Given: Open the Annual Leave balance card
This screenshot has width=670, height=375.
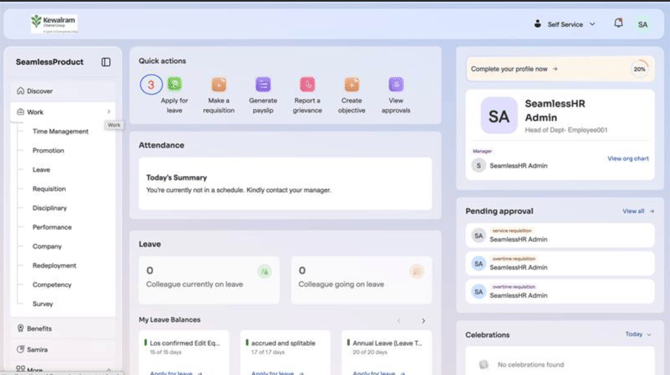Looking at the screenshot, I should point(387,353).
